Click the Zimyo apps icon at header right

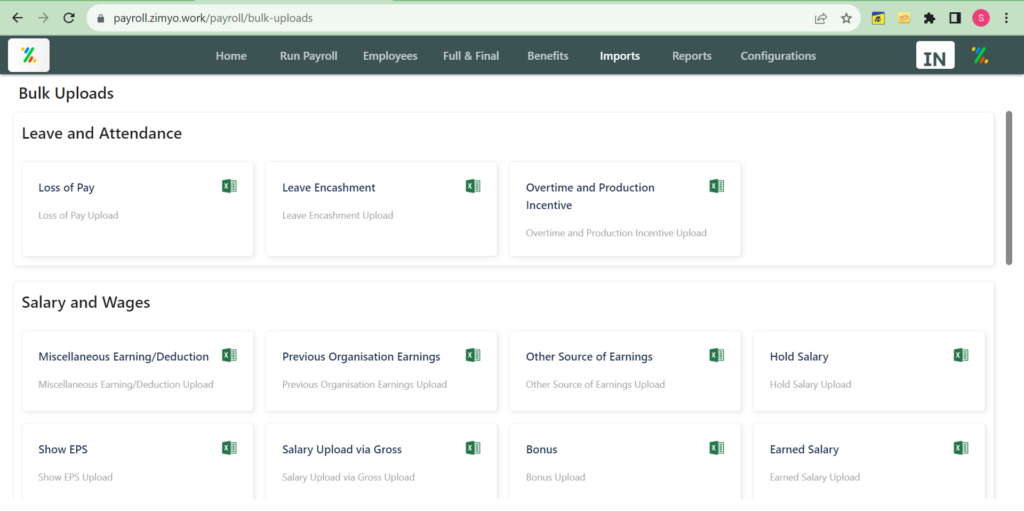pyautogui.click(x=980, y=56)
